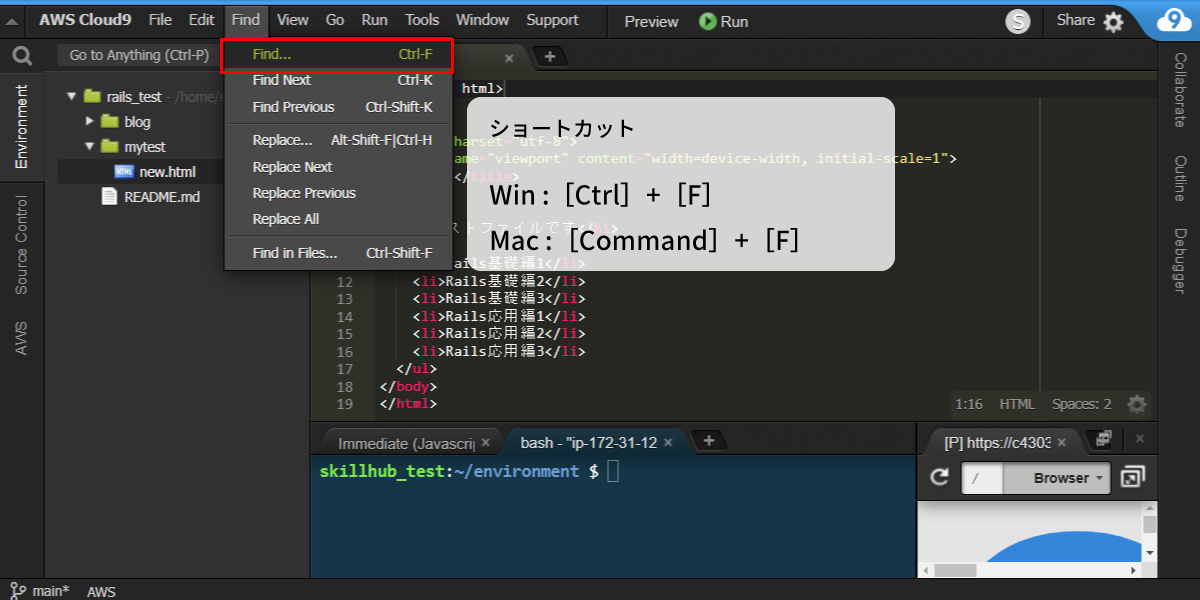Screen dimensions: 1200x600
Task: Open the Debugger panel on the right
Action: pos(1180,260)
